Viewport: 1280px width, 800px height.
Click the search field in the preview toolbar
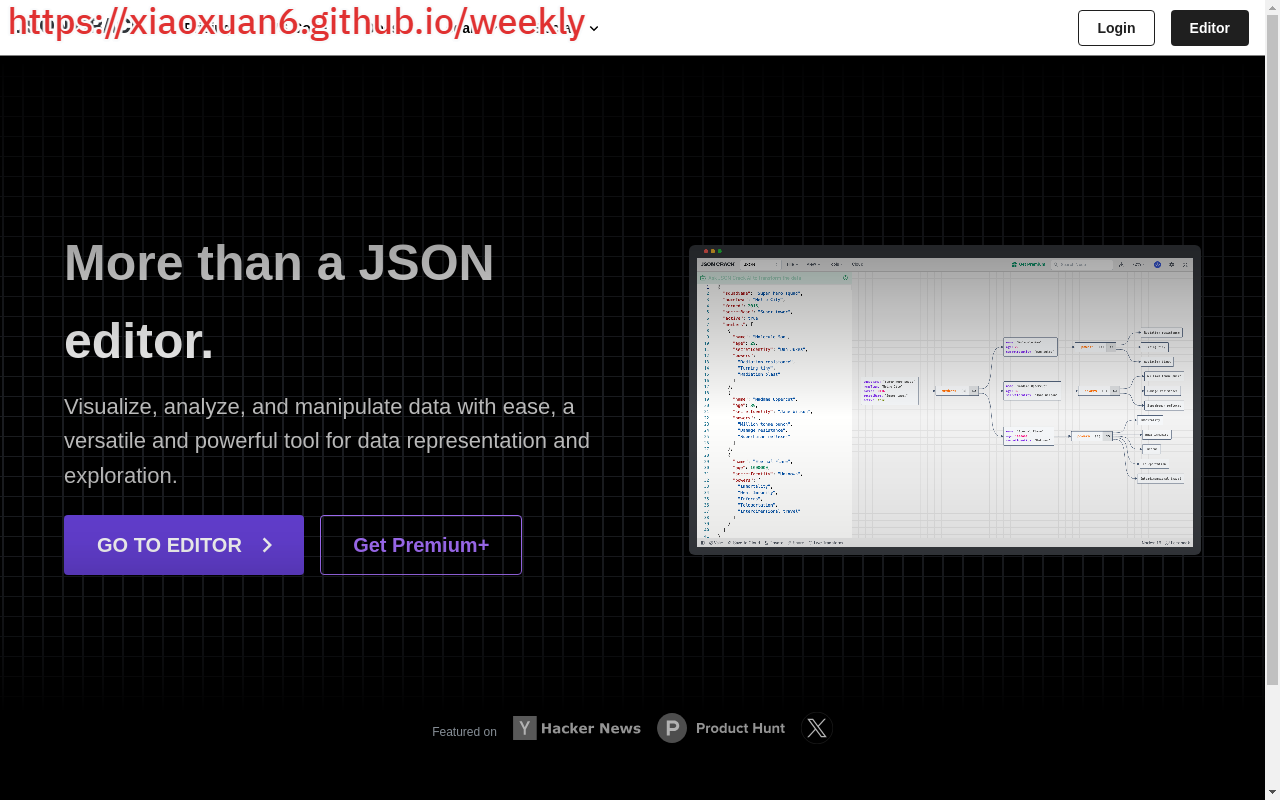[1080, 265]
